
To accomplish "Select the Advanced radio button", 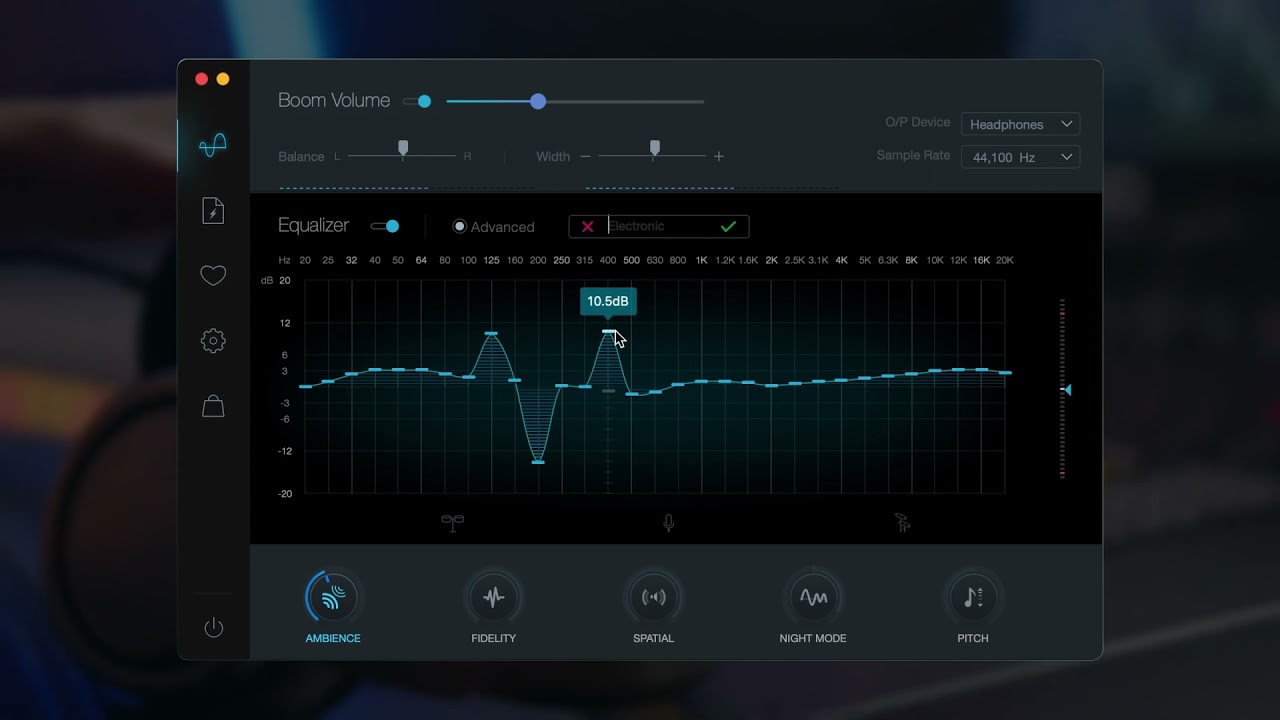I will point(460,227).
